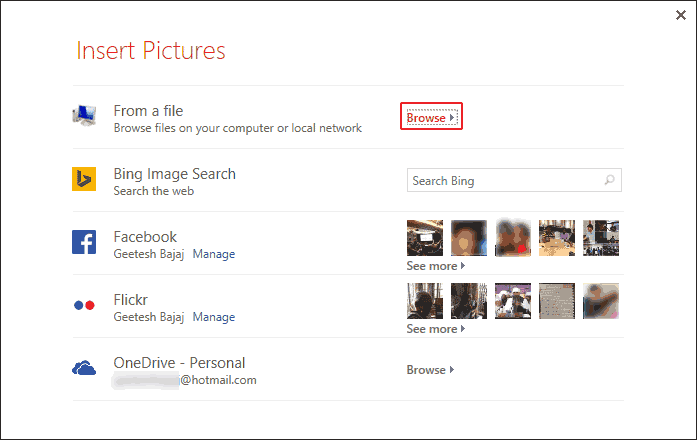See more Flickr pictures
This screenshot has width=697, height=440.
(436, 329)
